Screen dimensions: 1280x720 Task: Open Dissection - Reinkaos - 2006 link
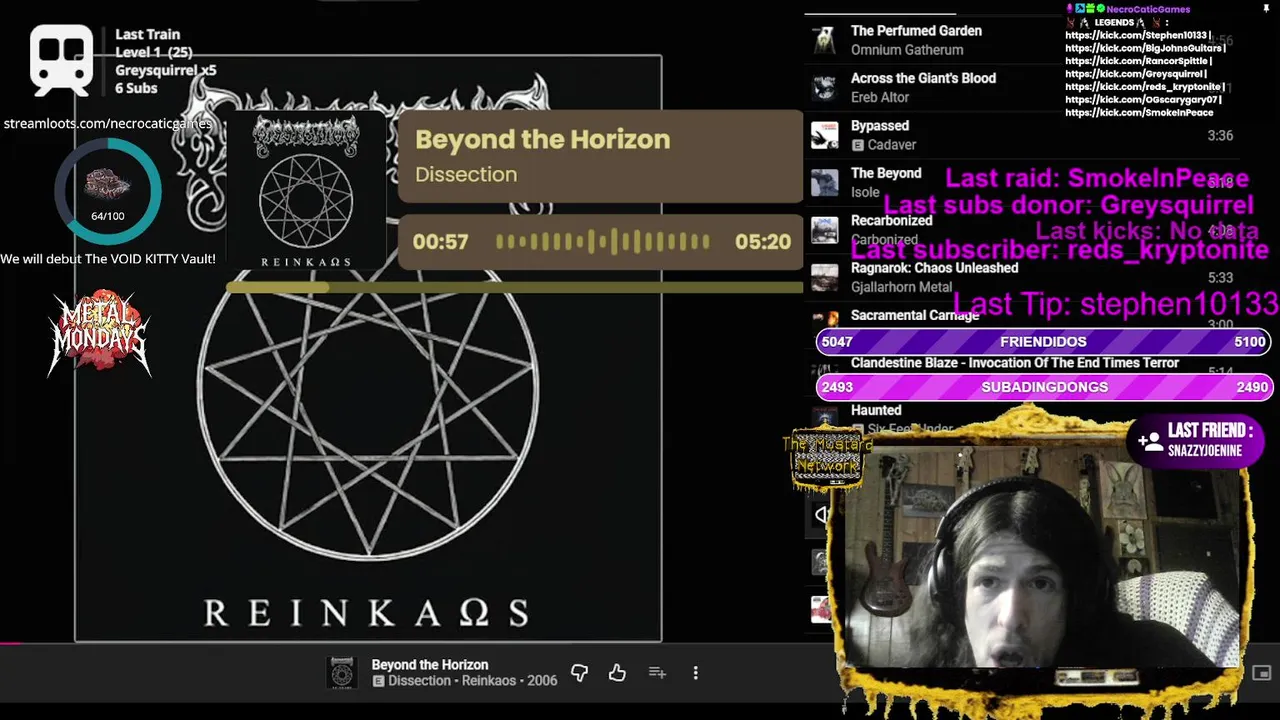coord(472,681)
